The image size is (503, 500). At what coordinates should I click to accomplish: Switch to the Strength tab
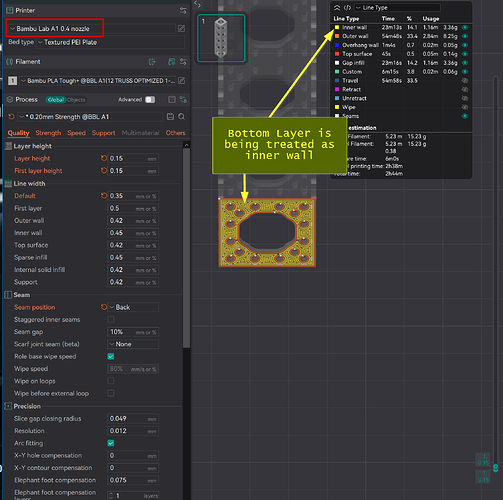point(48,133)
